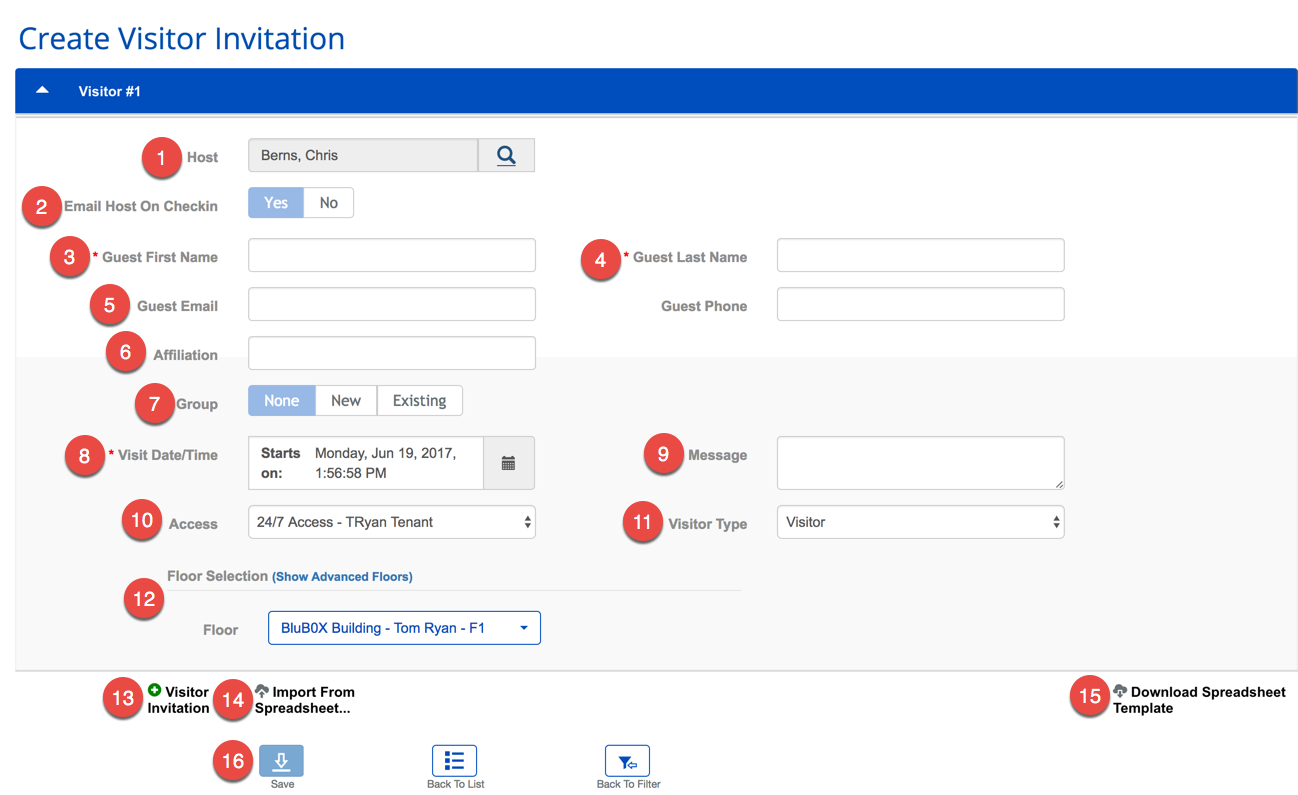Viewport: 1298px width, 795px height.
Task: Click the plus icon to add Visitor Invitation
Action: 155,690
